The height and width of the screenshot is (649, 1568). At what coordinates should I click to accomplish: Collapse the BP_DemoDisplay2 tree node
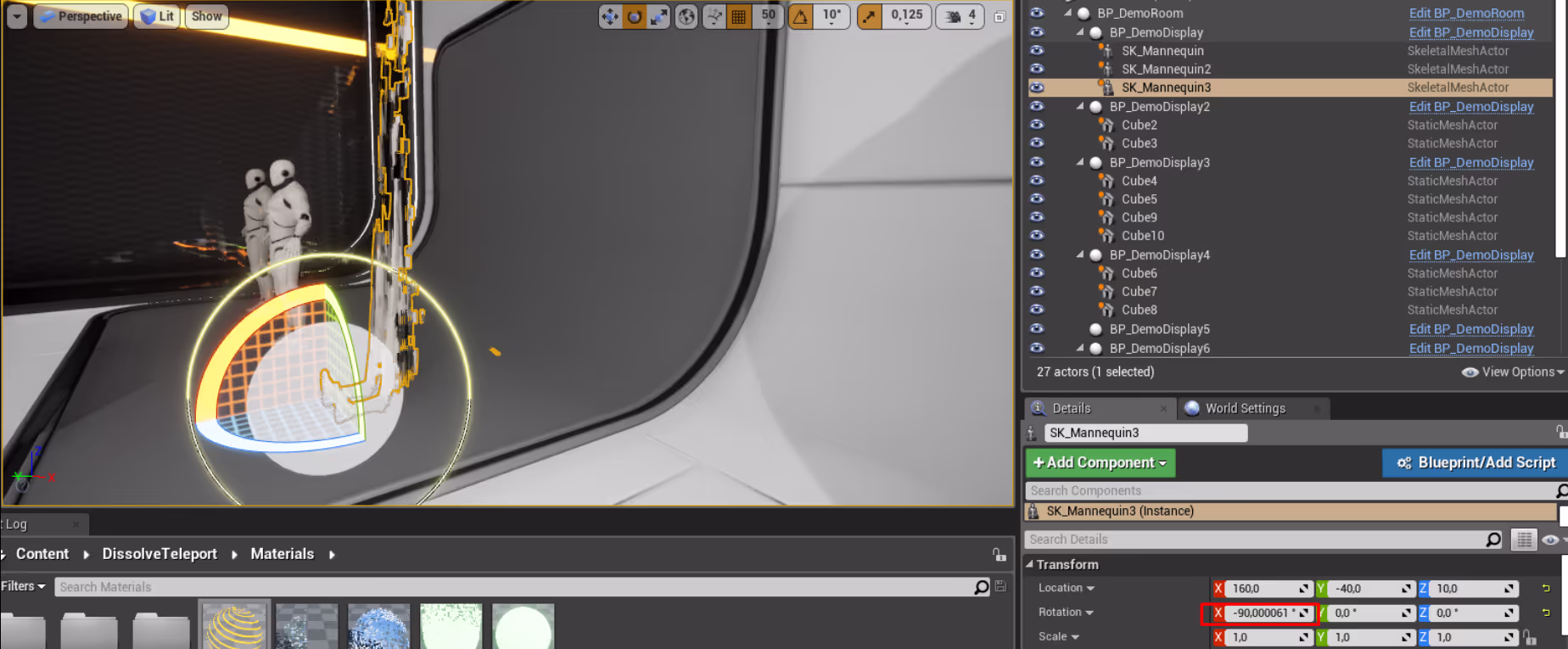pyautogui.click(x=1080, y=106)
